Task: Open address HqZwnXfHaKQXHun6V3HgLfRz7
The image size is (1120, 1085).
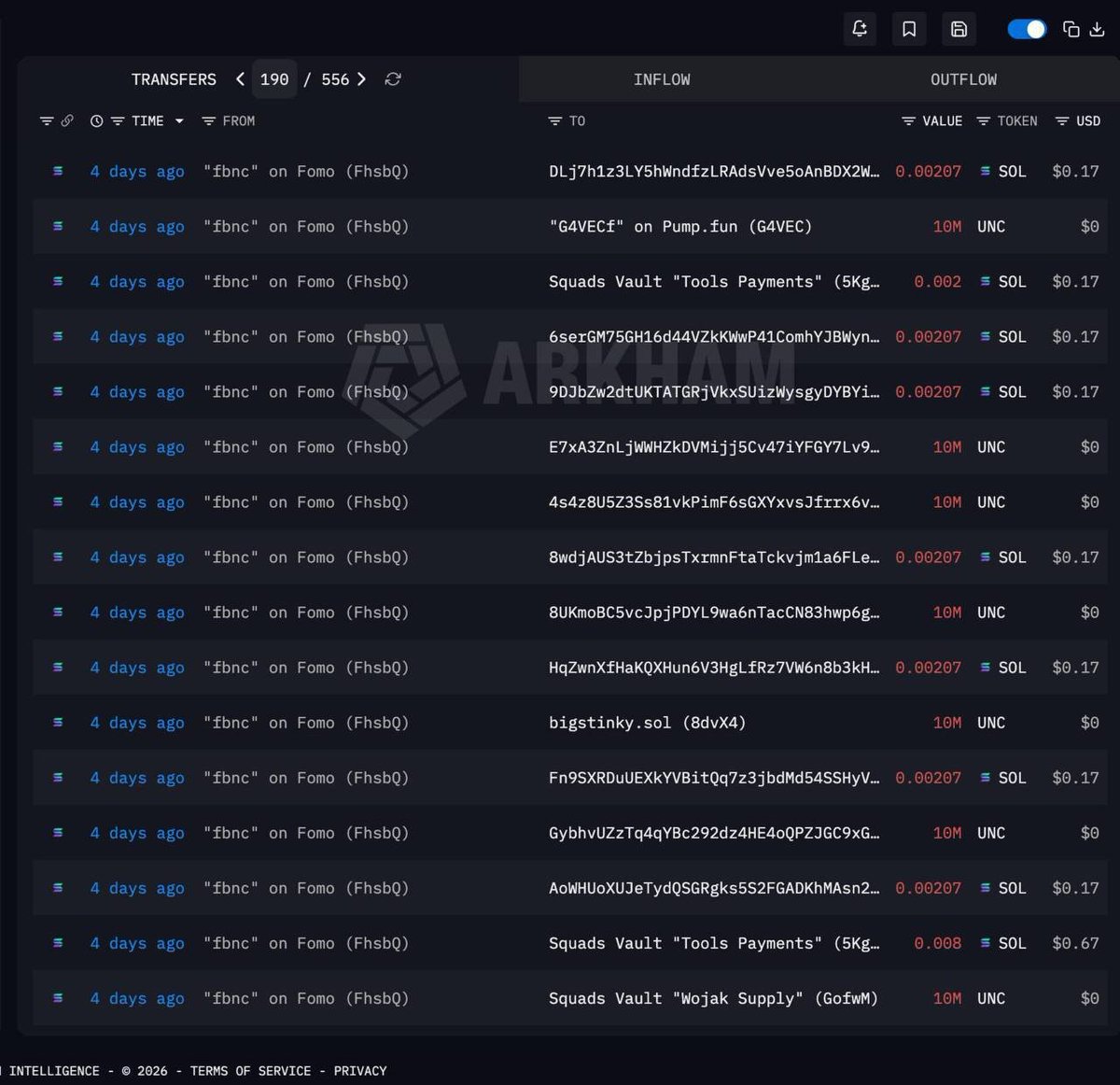Action: click(714, 667)
